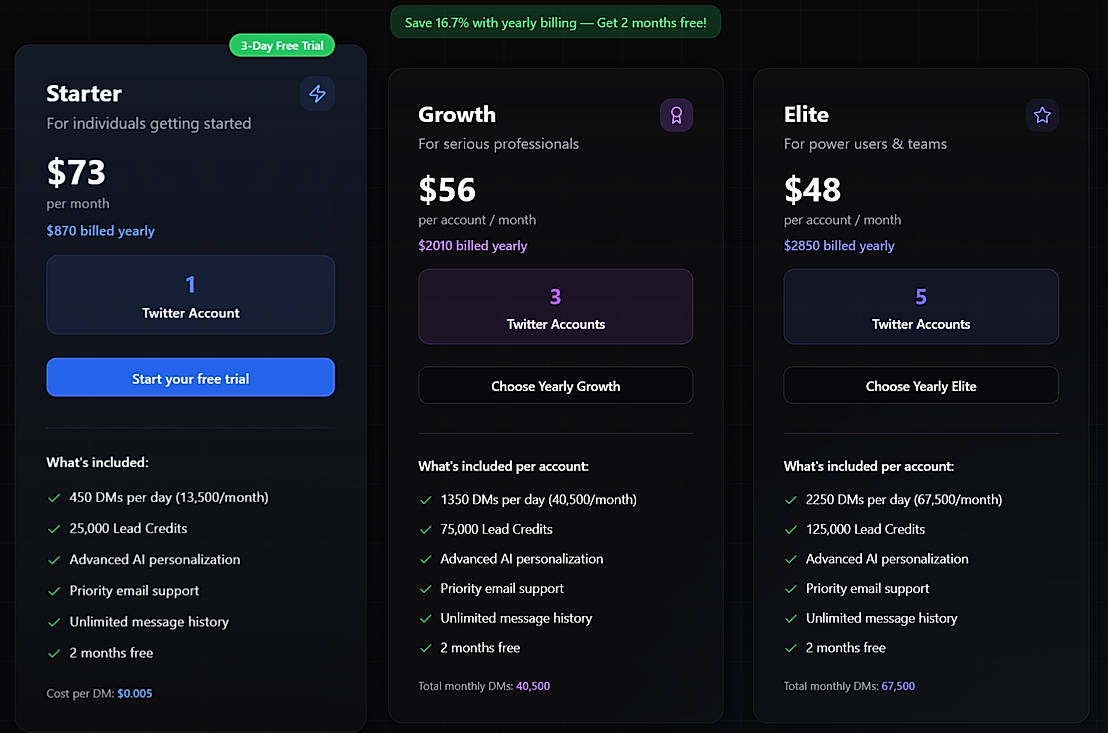Choose Yearly Growth plan
This screenshot has height=733, width=1108.
(555, 386)
